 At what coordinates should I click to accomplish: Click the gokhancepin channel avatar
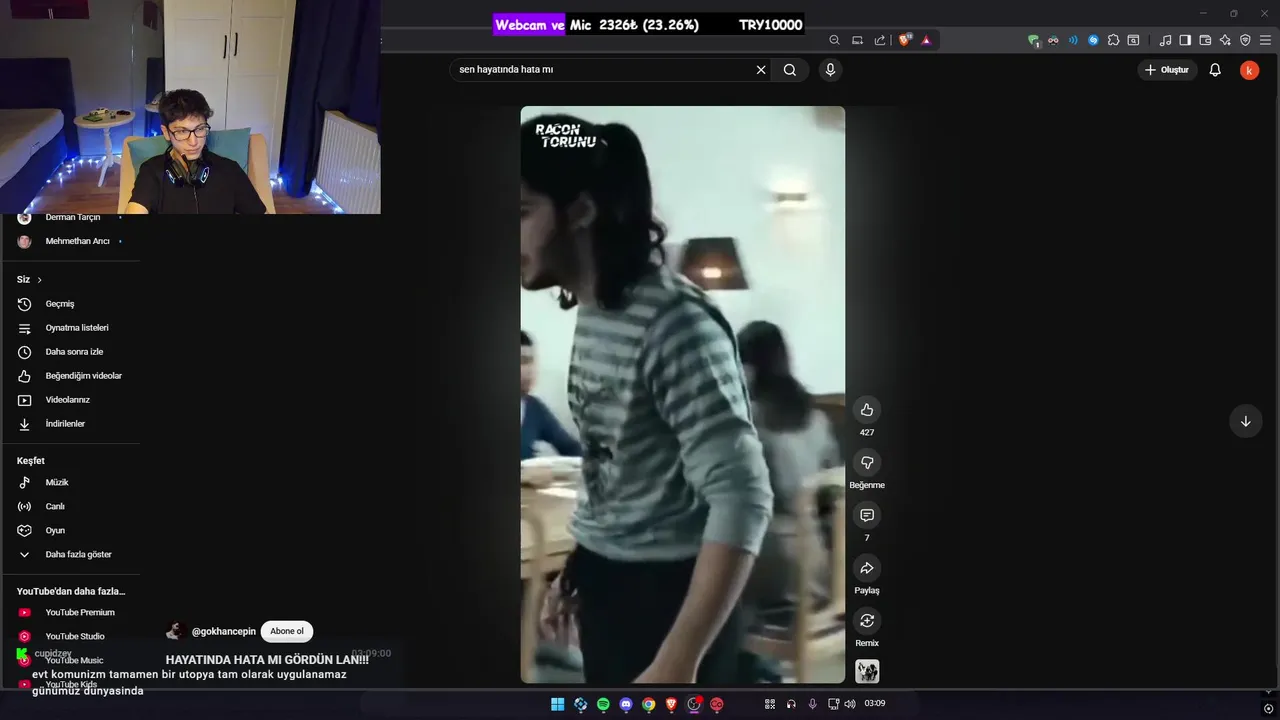tap(175, 631)
